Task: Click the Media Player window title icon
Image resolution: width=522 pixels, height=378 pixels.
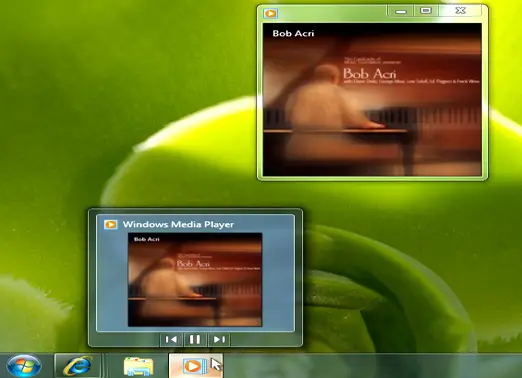Action: [270, 13]
